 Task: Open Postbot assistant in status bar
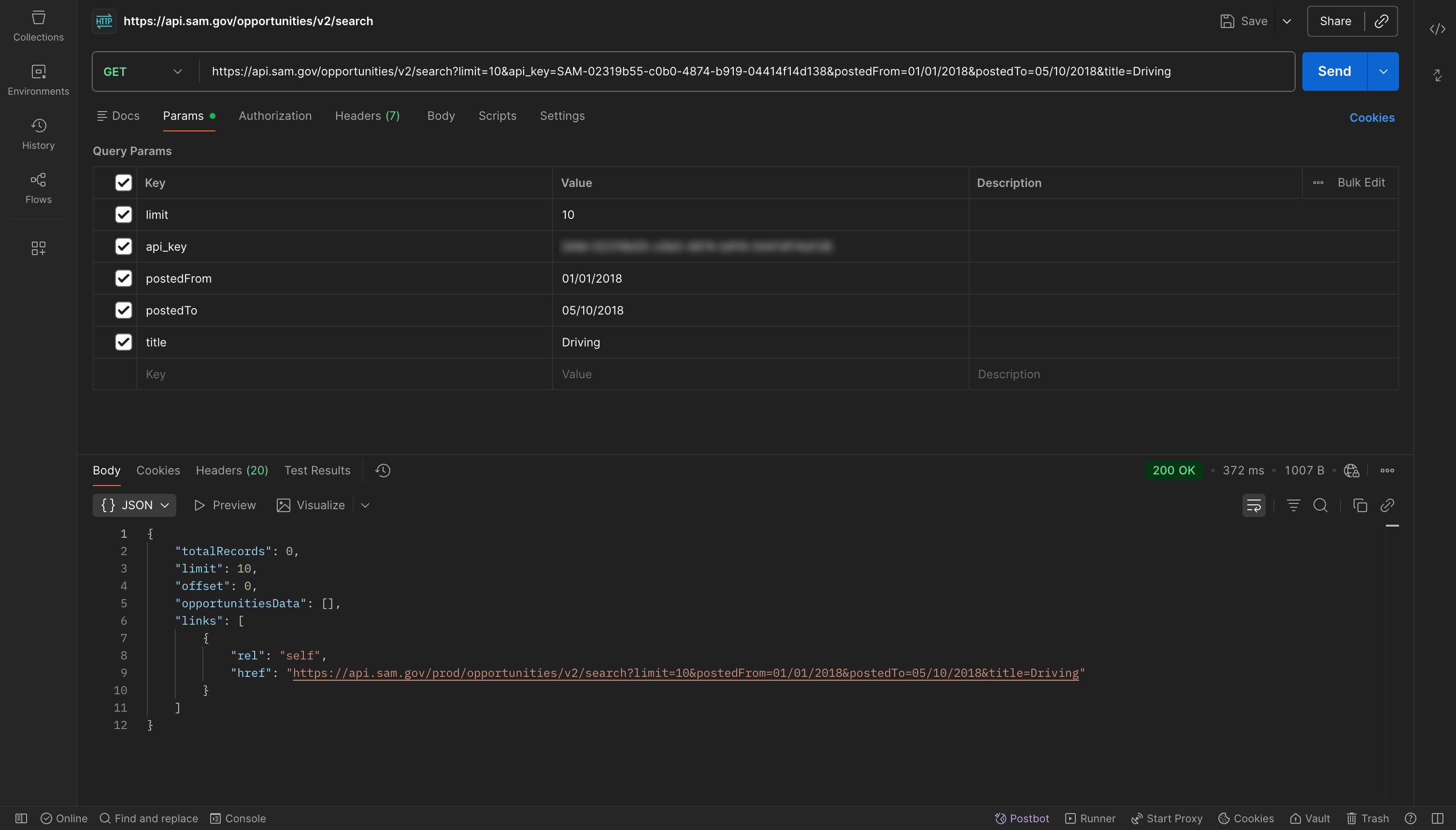coord(1022,818)
